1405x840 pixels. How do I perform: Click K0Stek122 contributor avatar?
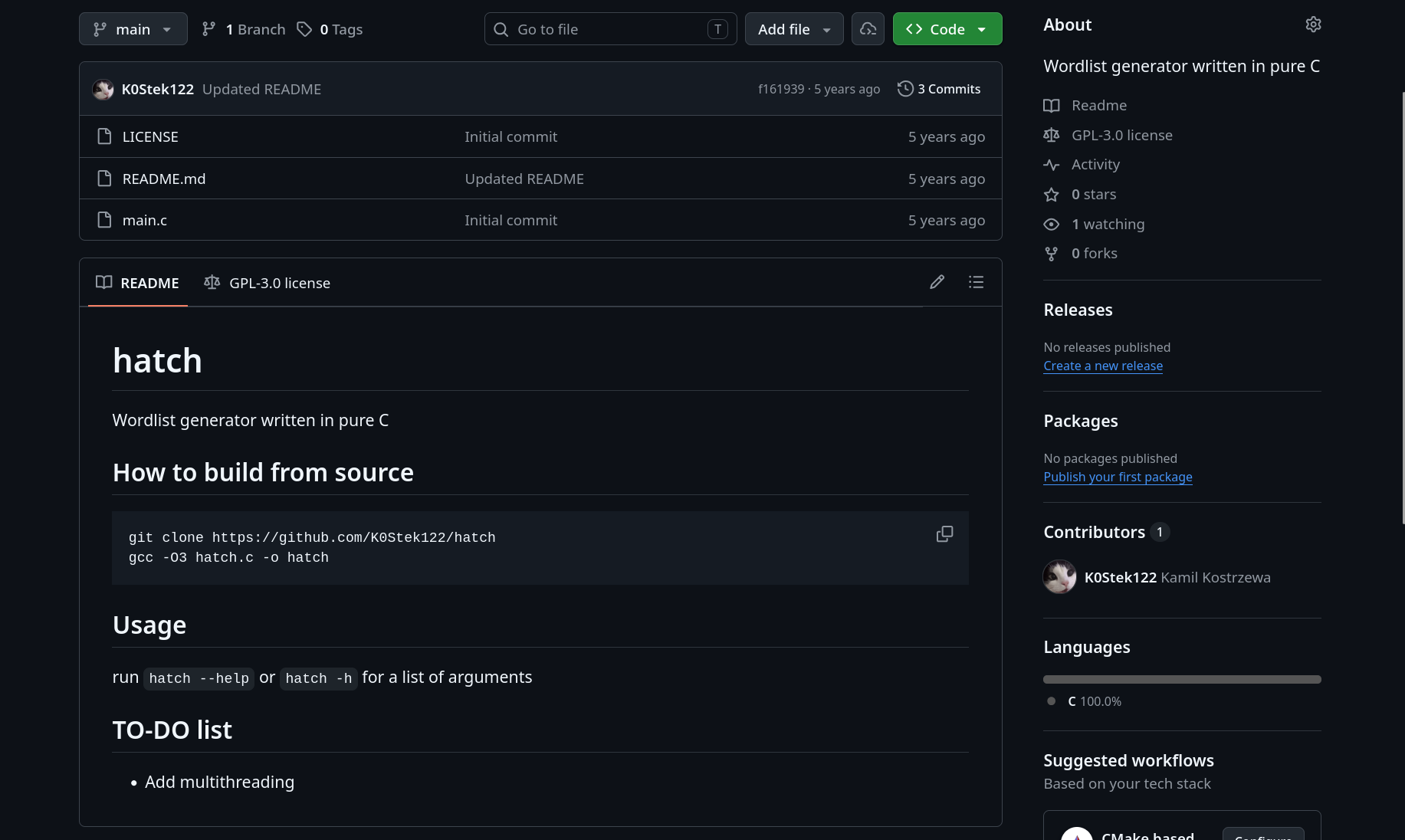[x=1059, y=577]
